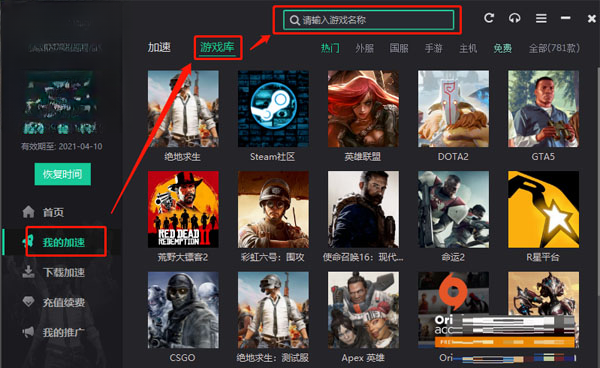600x368 pixels.
Task: Click the CSGO label text
Action: [x=183, y=358]
